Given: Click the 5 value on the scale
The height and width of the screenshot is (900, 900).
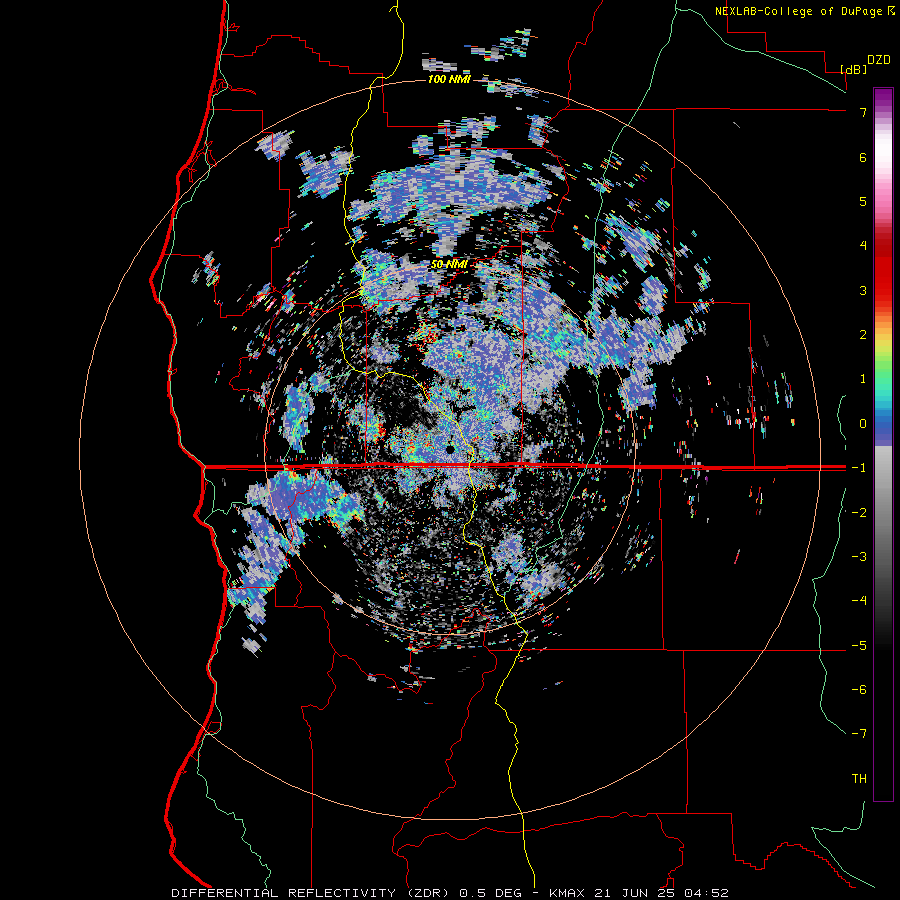Looking at the screenshot, I should [x=863, y=201].
